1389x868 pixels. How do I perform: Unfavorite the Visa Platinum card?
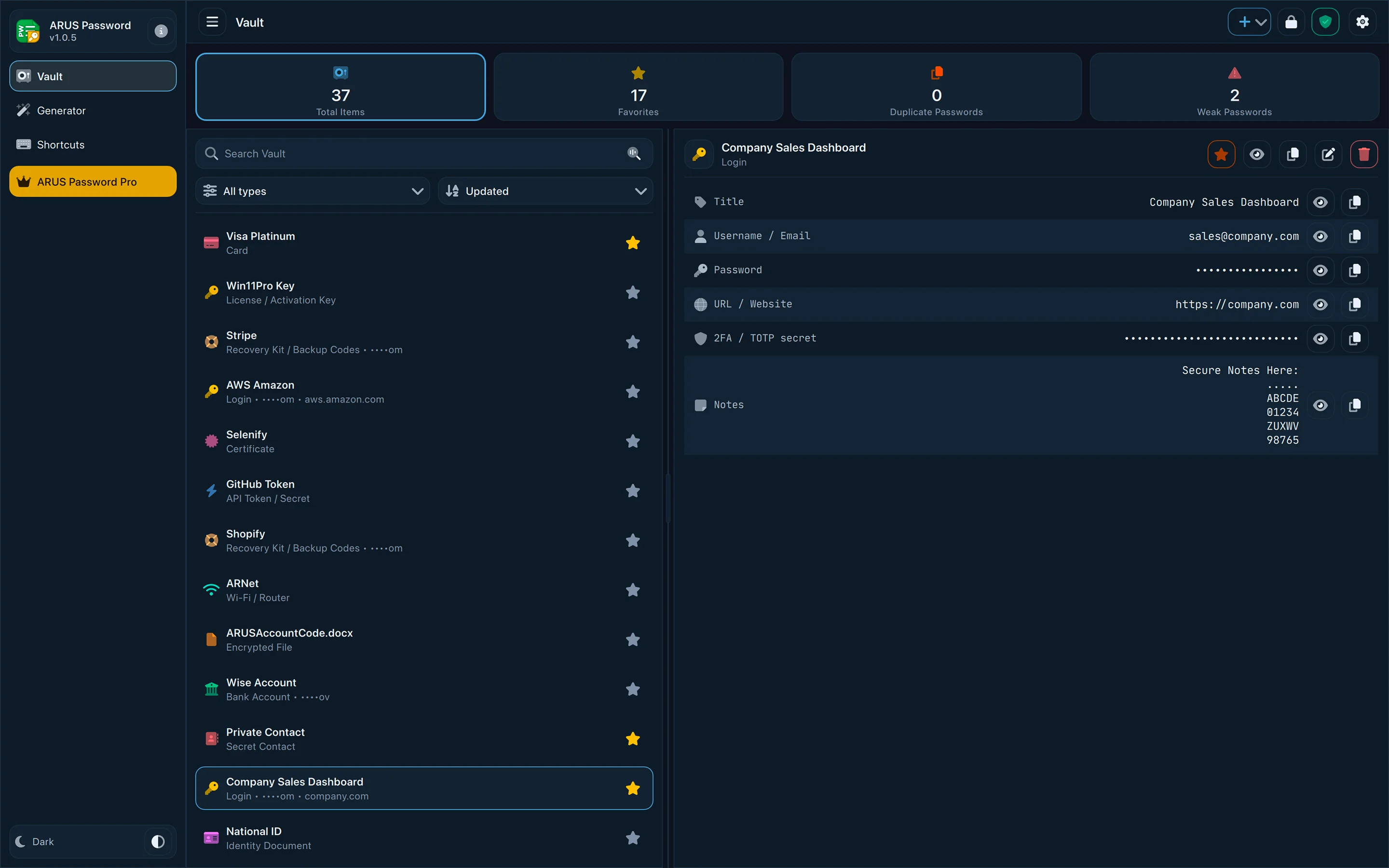click(x=633, y=243)
